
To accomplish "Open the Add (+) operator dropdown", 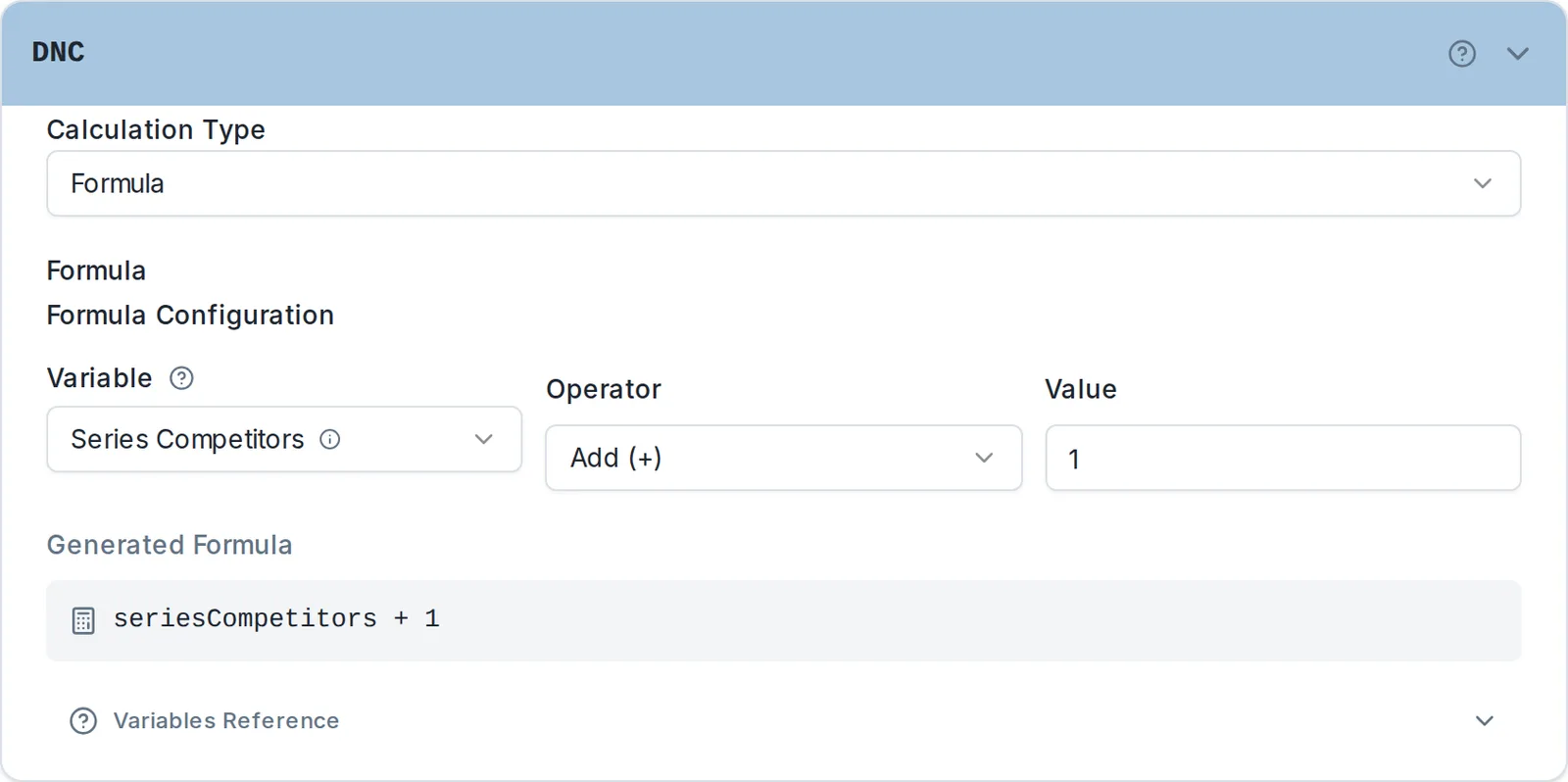I will [x=783, y=458].
